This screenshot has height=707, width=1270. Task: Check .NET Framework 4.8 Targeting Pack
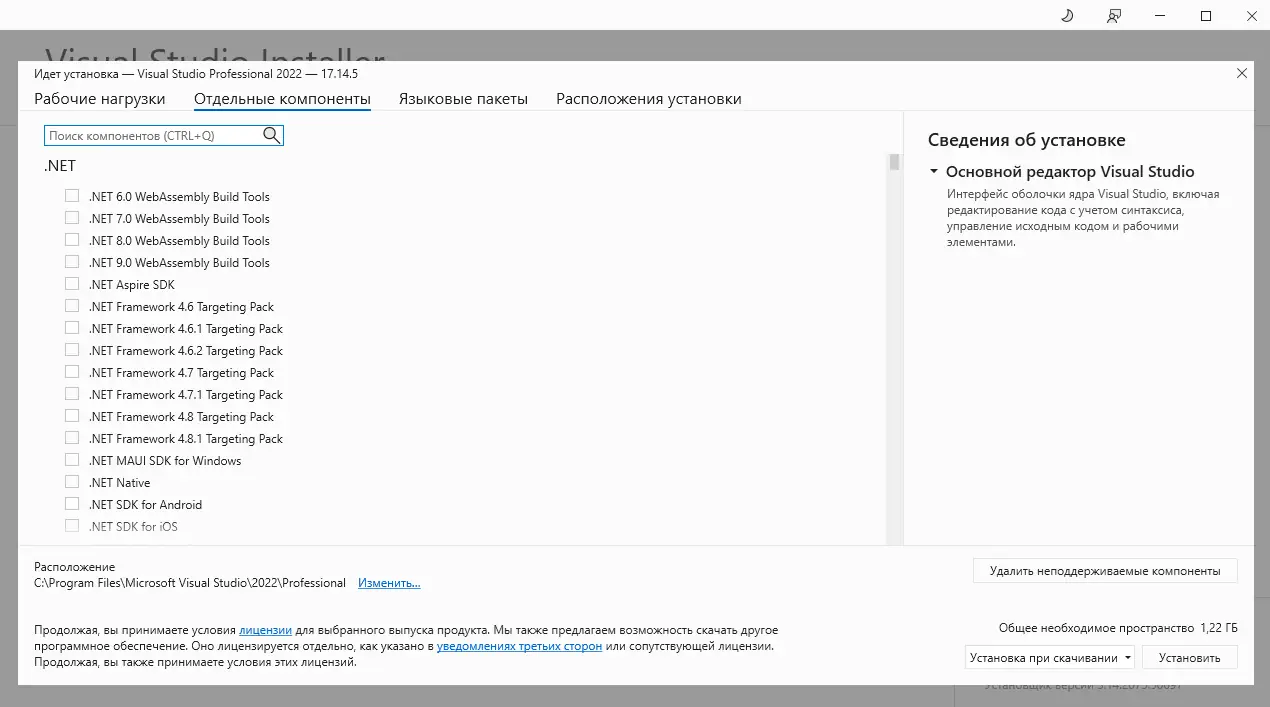(x=72, y=416)
